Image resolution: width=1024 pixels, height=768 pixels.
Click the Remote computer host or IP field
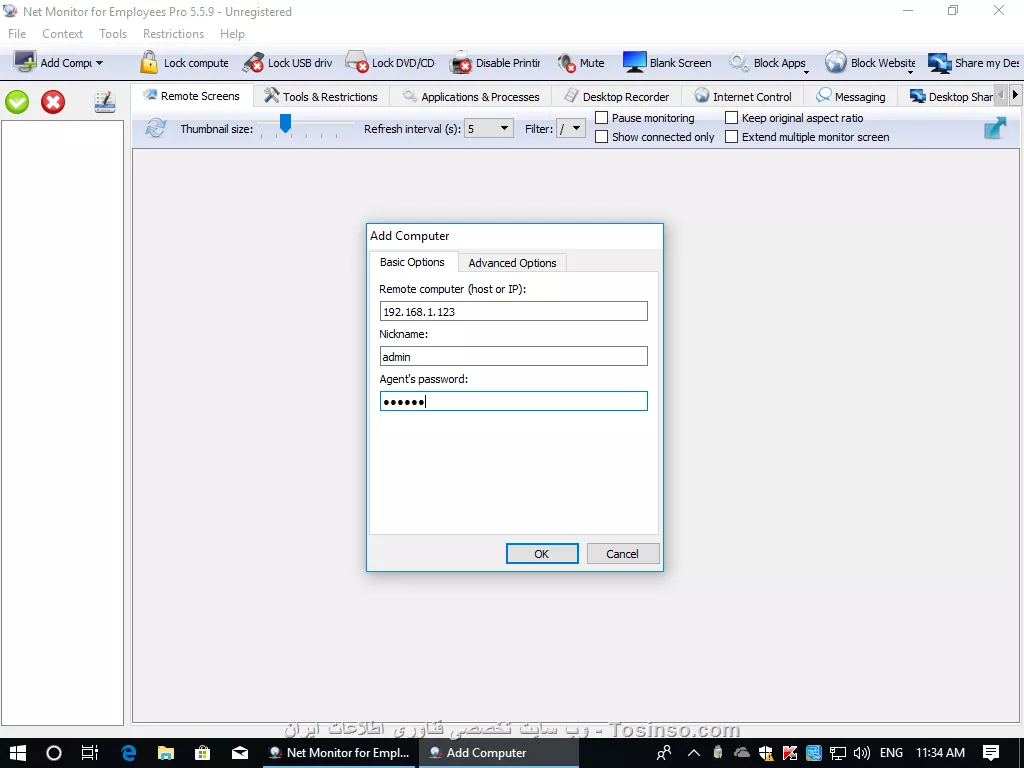513,312
